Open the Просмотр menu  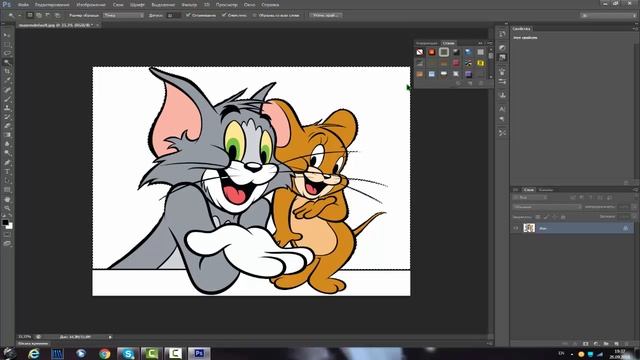pos(226,5)
